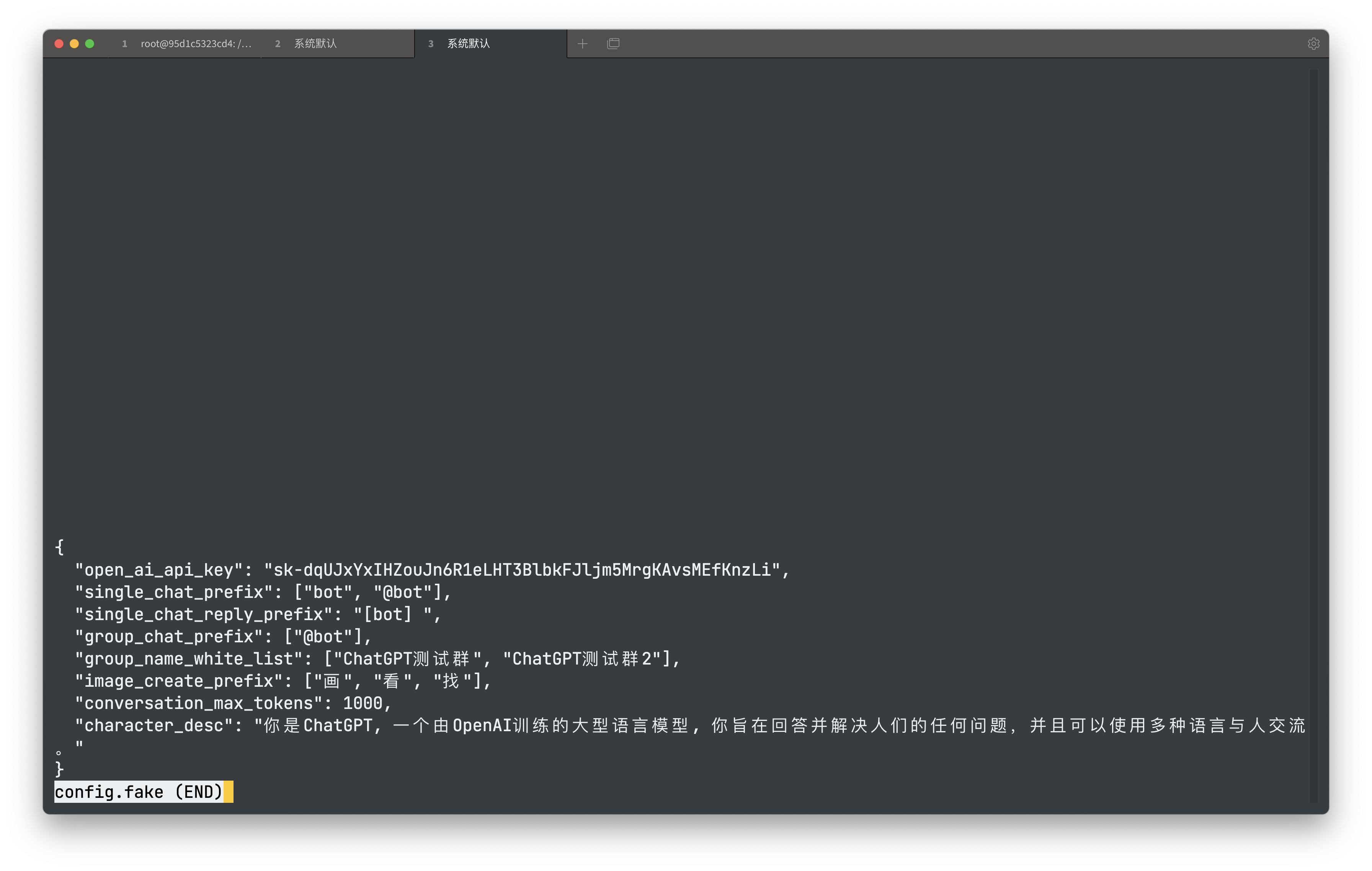This screenshot has width=1372, height=871.
Task: Close the terminal window with red button
Action: pos(59,44)
